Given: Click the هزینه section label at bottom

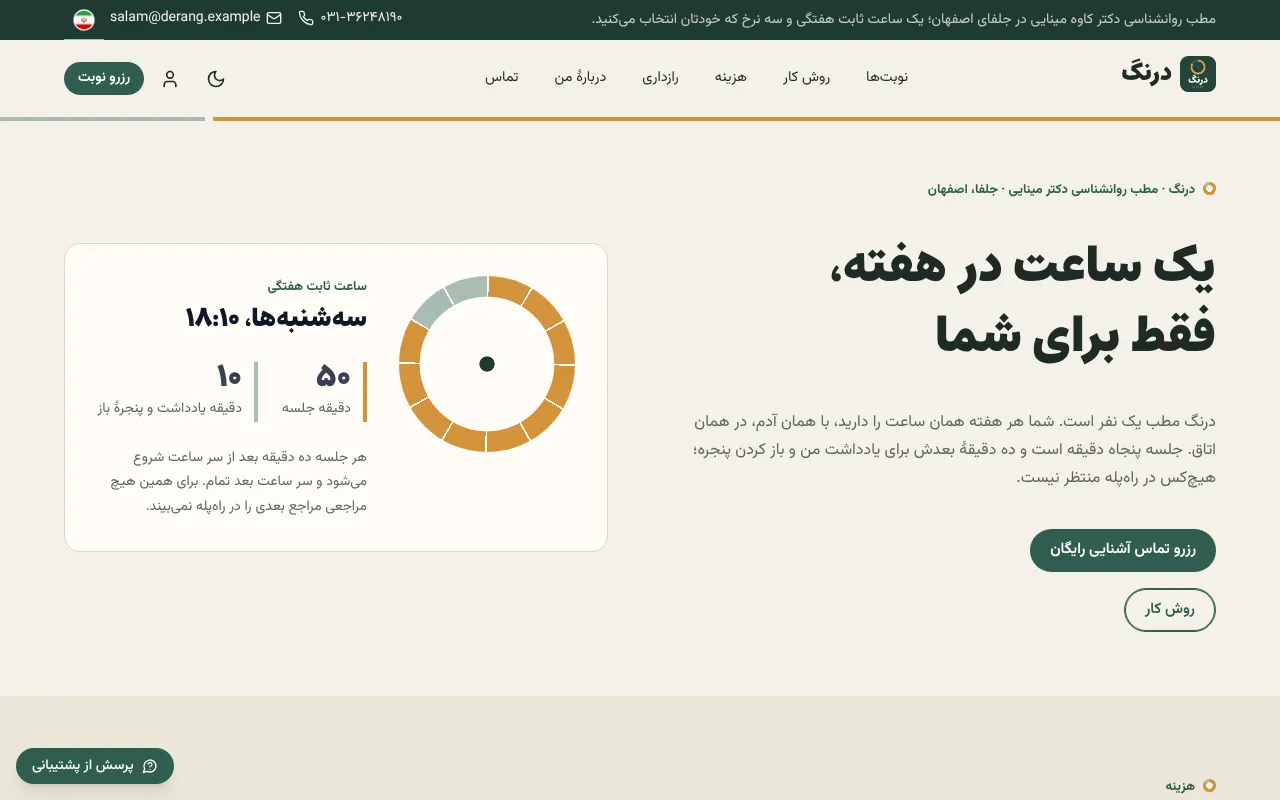Looking at the screenshot, I should pyautogui.click(x=1180, y=786).
